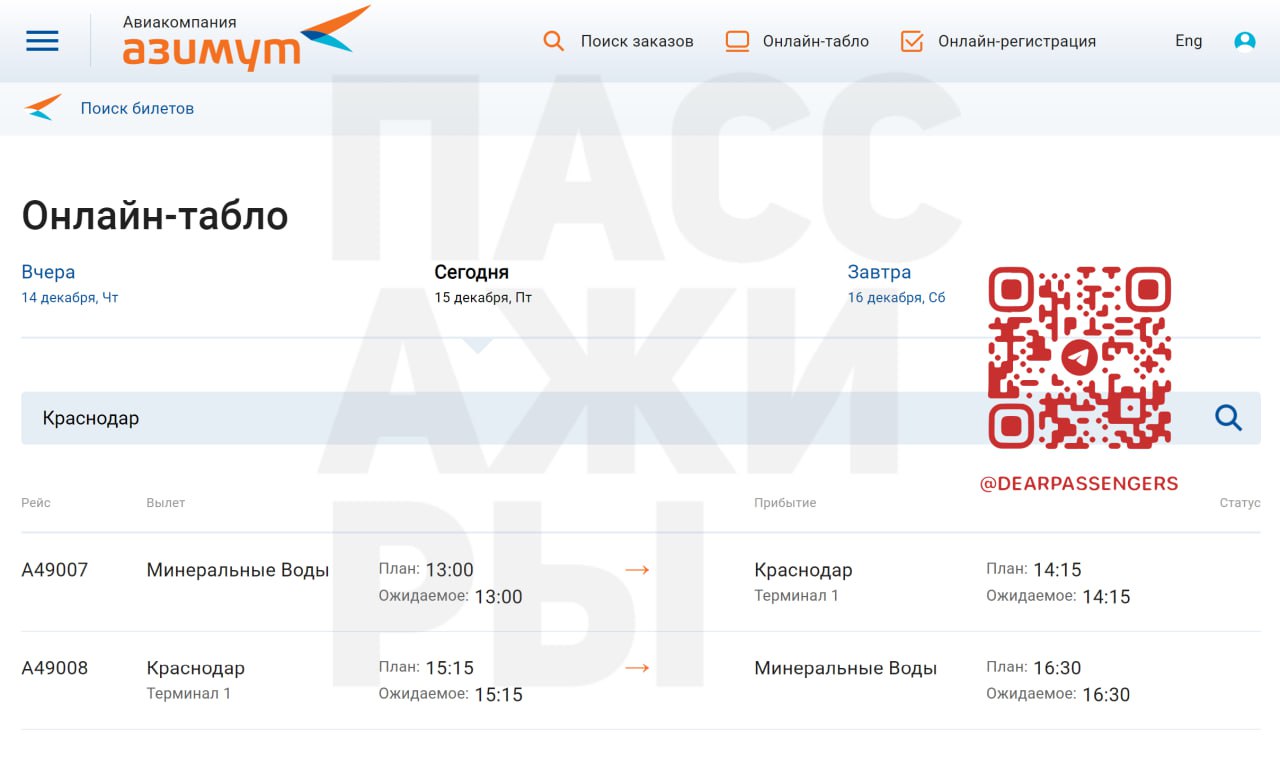
Task: Click the orange magnifier order search icon
Action: [x=554, y=41]
